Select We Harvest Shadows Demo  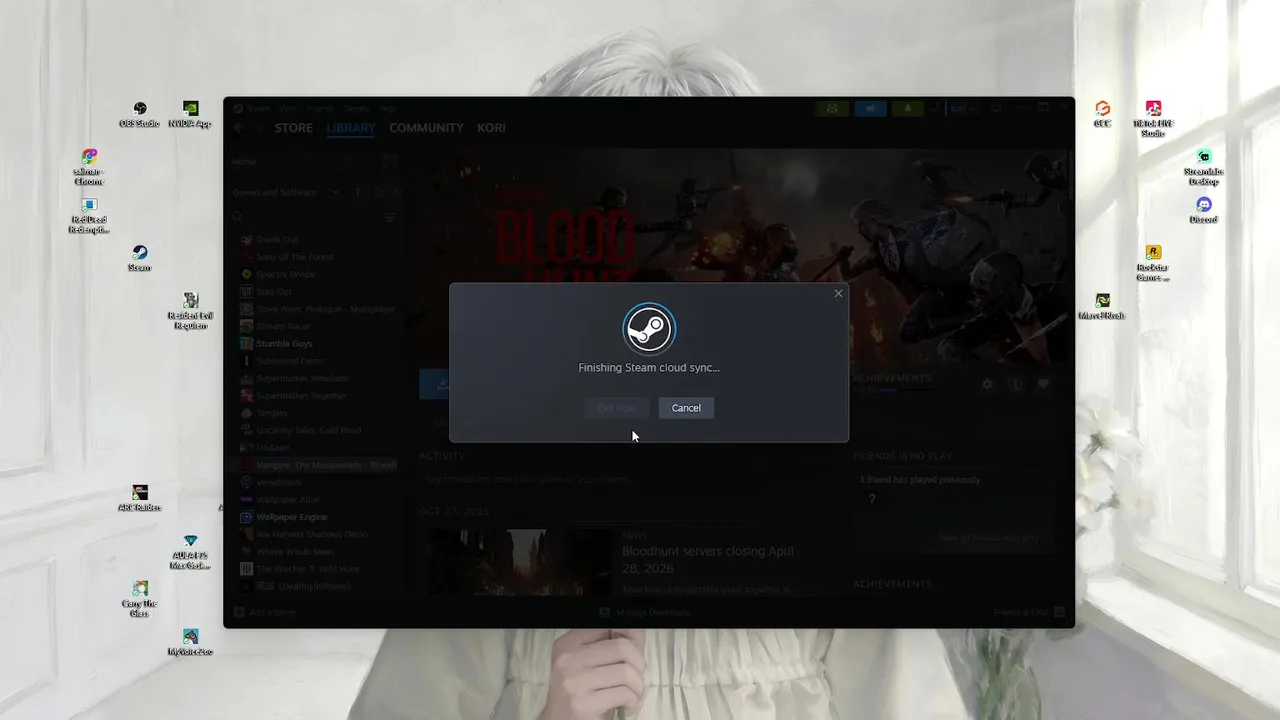click(314, 534)
